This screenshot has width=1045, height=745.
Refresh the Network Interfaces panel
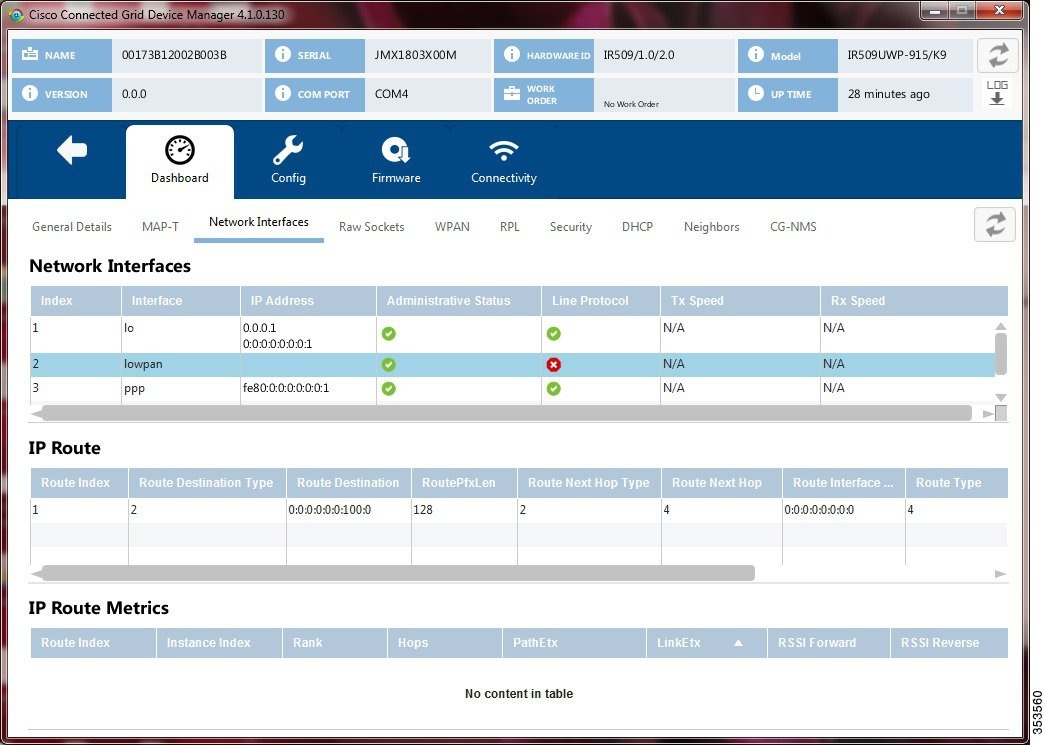pyautogui.click(x=995, y=225)
